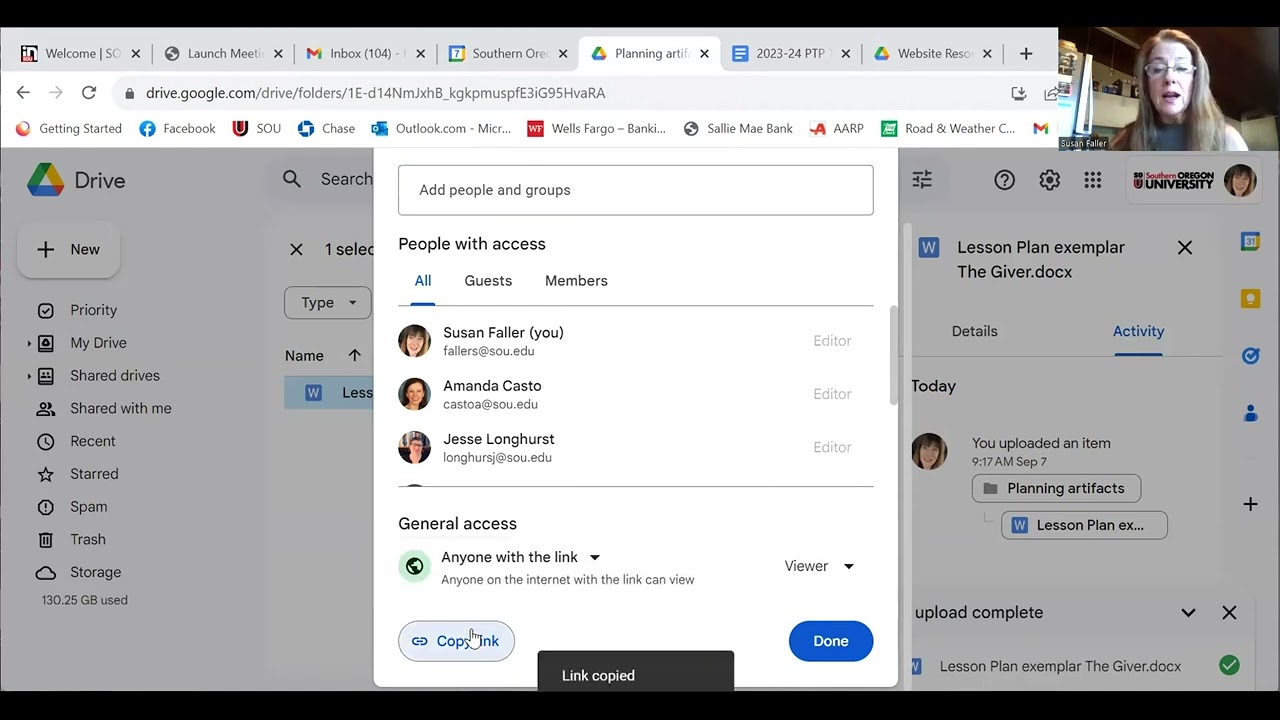Open Google Calendar from side panel

1250,242
